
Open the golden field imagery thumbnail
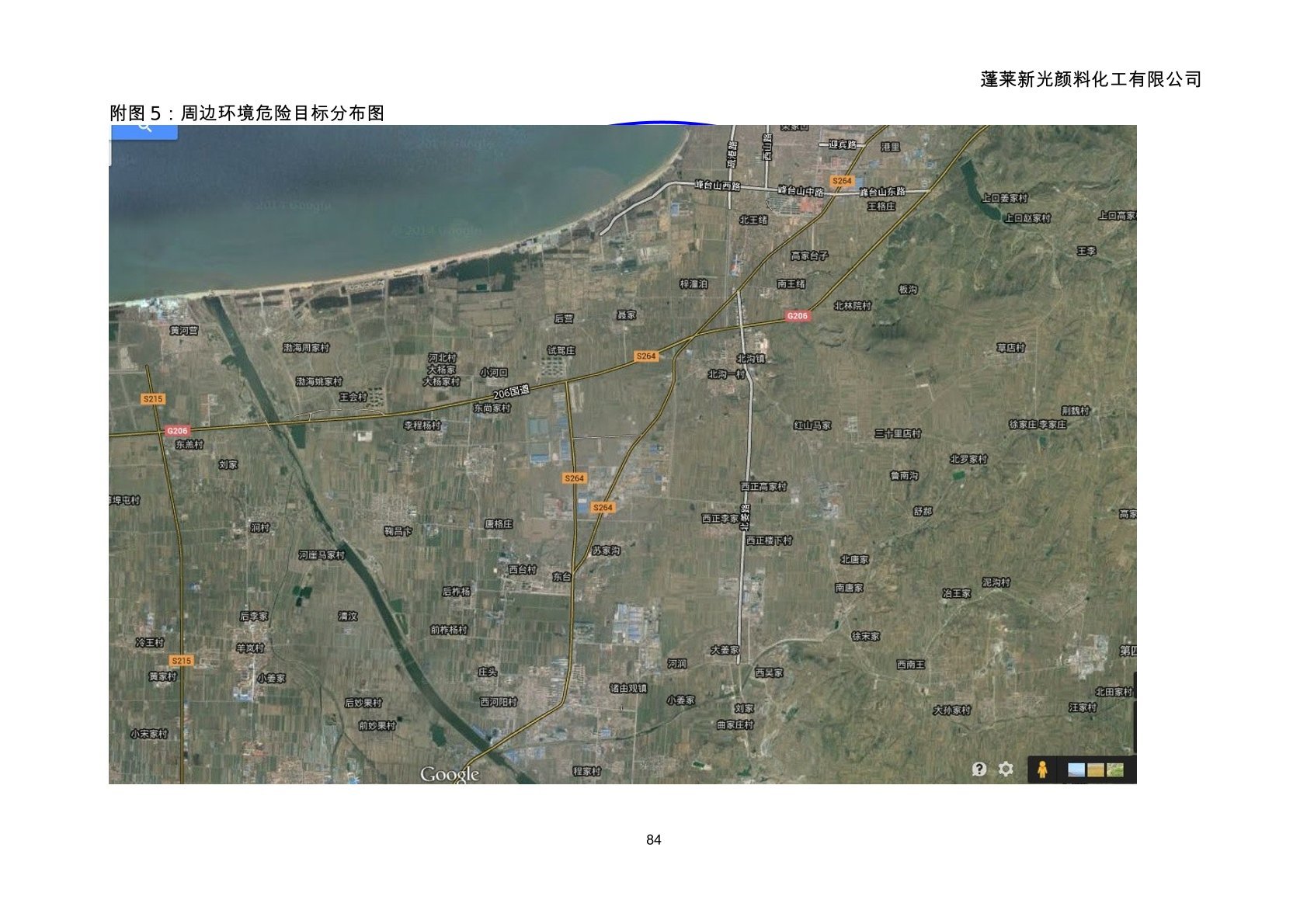tap(1096, 769)
